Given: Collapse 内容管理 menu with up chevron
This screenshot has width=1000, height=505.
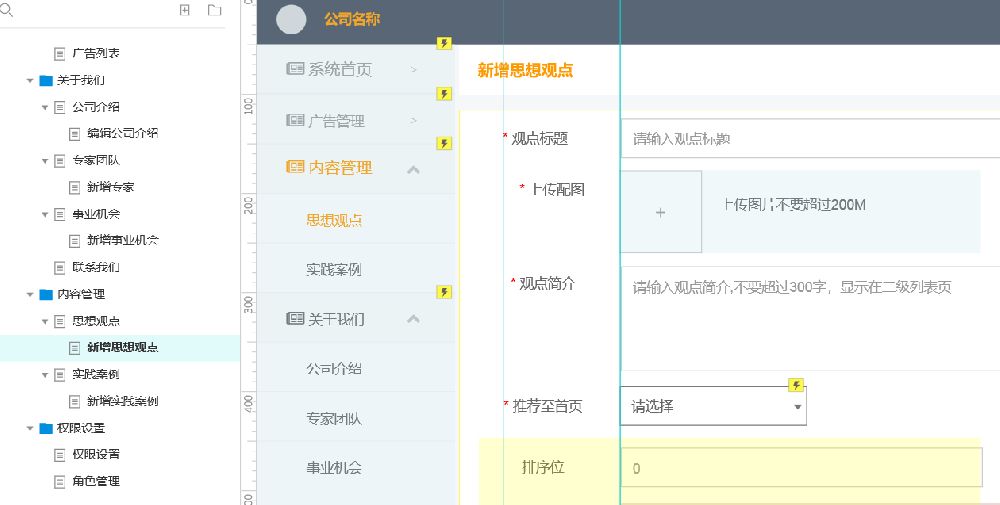Looking at the screenshot, I should pyautogui.click(x=413, y=169).
